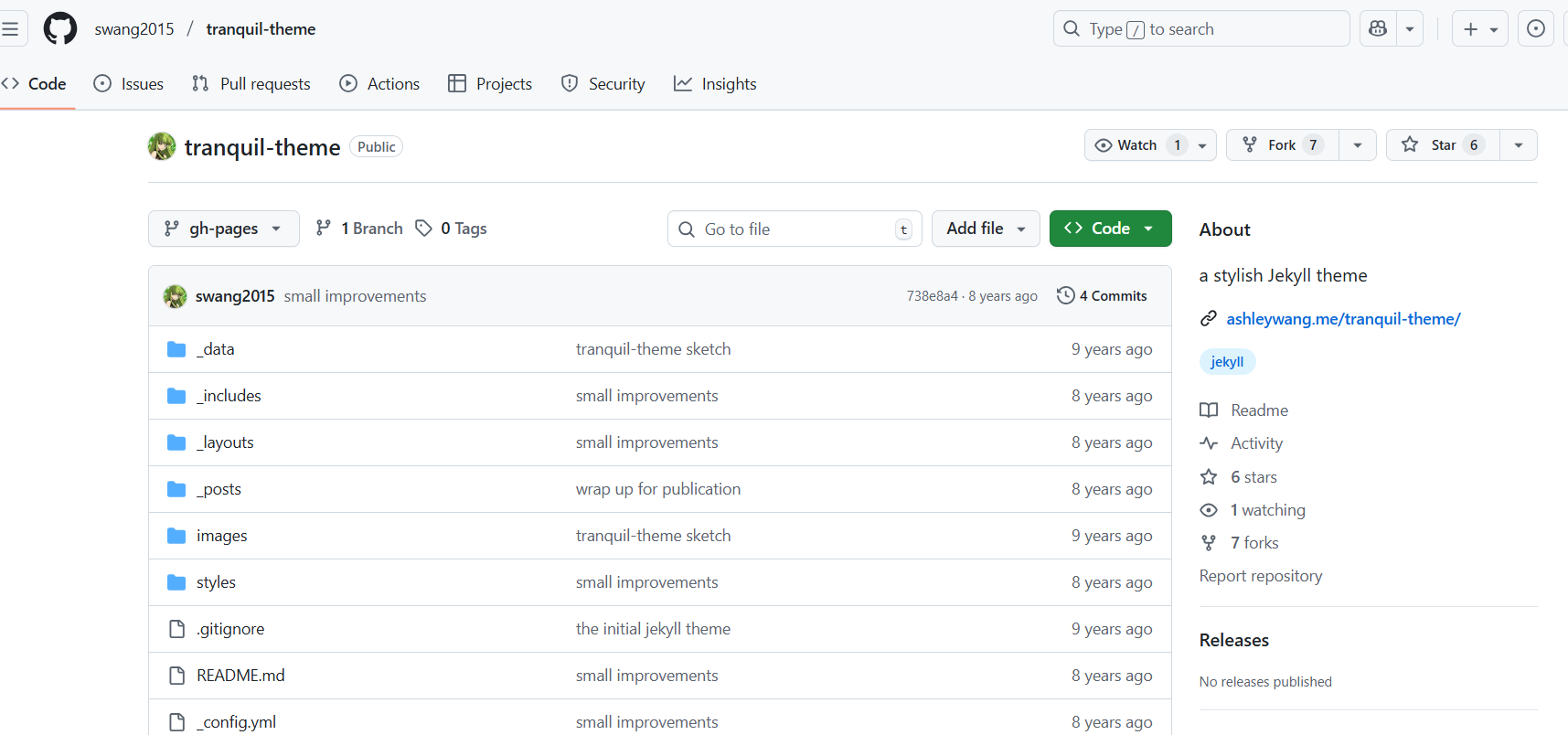Click the jekyll topic tag
Screen dimensions: 1568x735
click(1227, 362)
